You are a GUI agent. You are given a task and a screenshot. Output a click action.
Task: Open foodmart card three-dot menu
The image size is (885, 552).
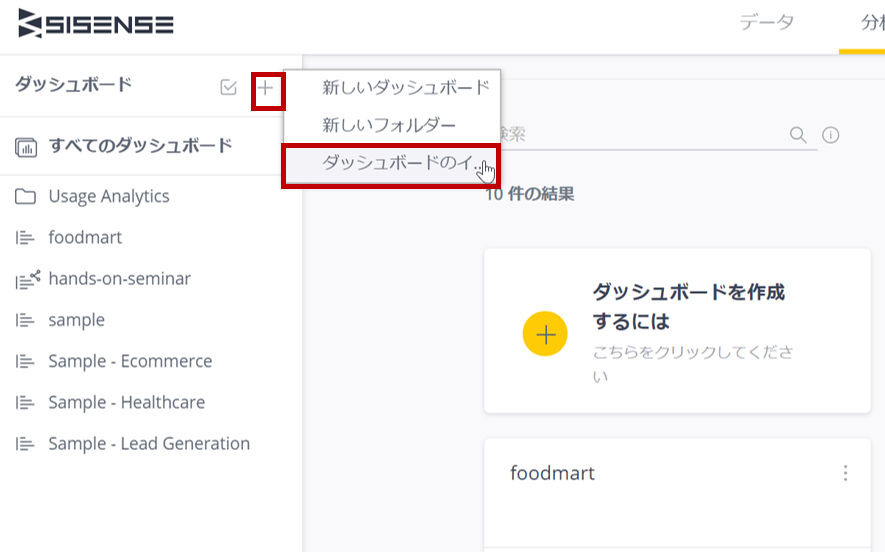[845, 473]
